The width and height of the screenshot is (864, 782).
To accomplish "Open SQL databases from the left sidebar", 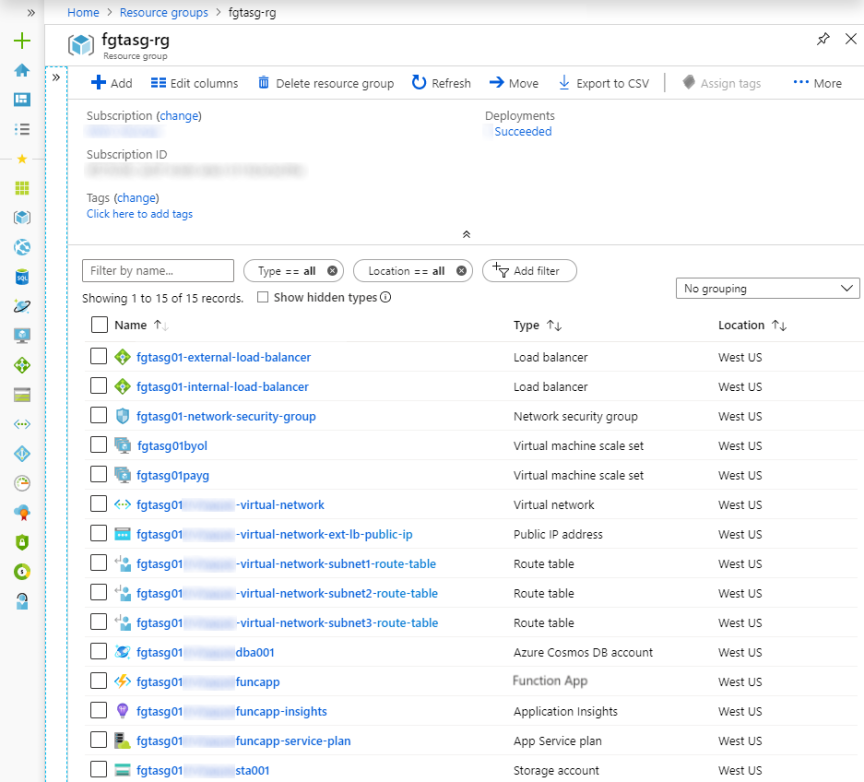I will coord(20,276).
